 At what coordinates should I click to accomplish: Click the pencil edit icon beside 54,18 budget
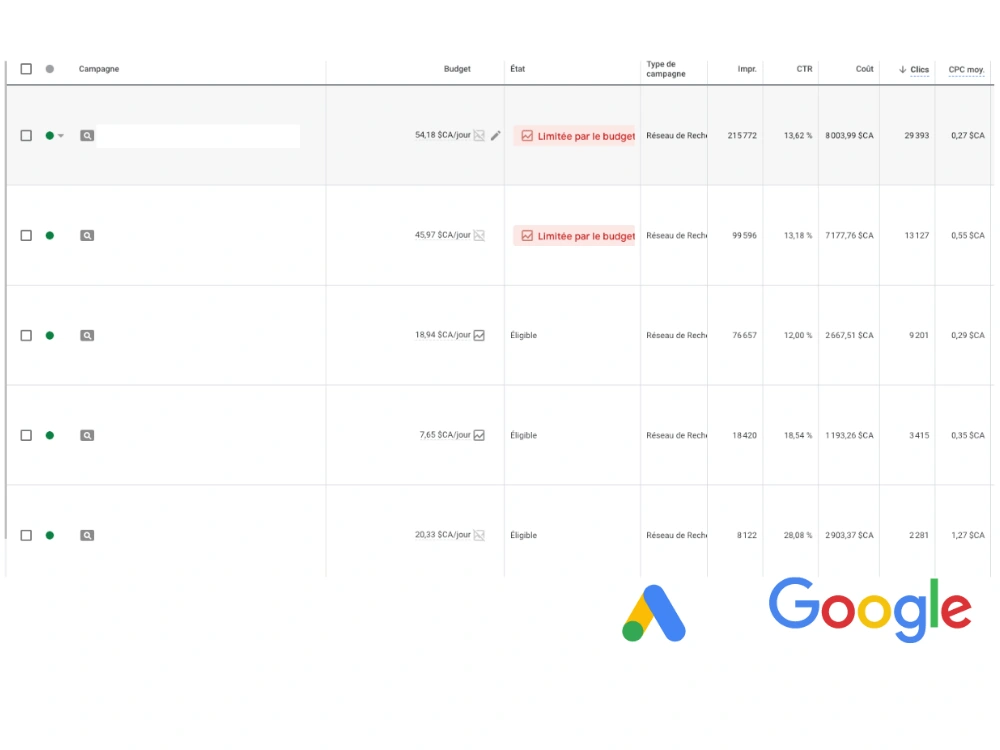coord(496,135)
